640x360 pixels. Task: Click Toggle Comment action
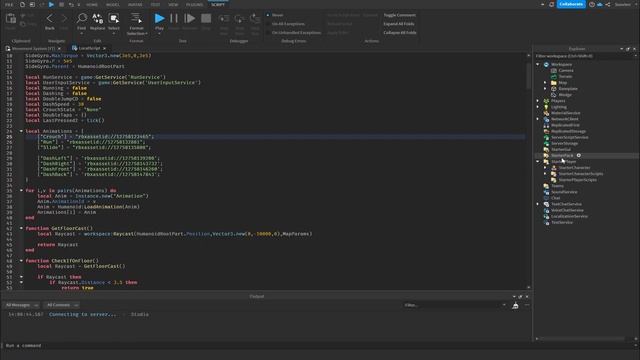click(399, 15)
